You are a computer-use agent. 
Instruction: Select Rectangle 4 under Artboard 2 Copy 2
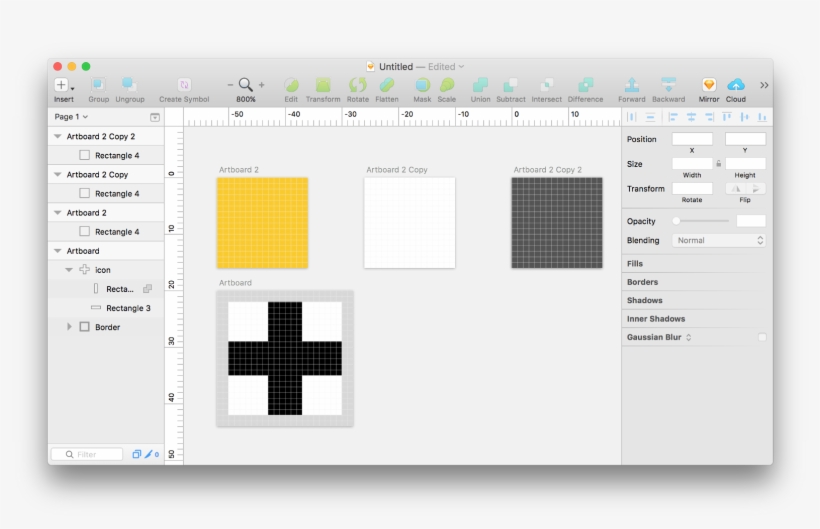(106, 155)
